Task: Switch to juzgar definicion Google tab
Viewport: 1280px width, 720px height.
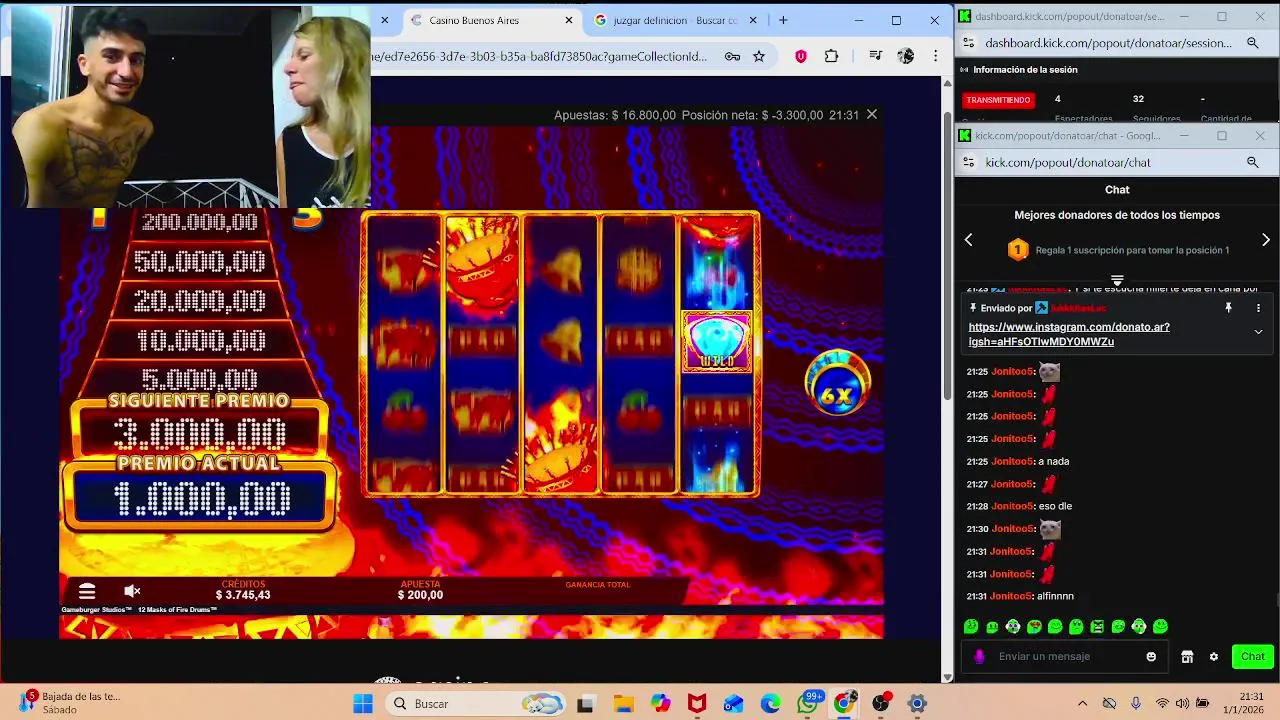Action: pos(676,20)
